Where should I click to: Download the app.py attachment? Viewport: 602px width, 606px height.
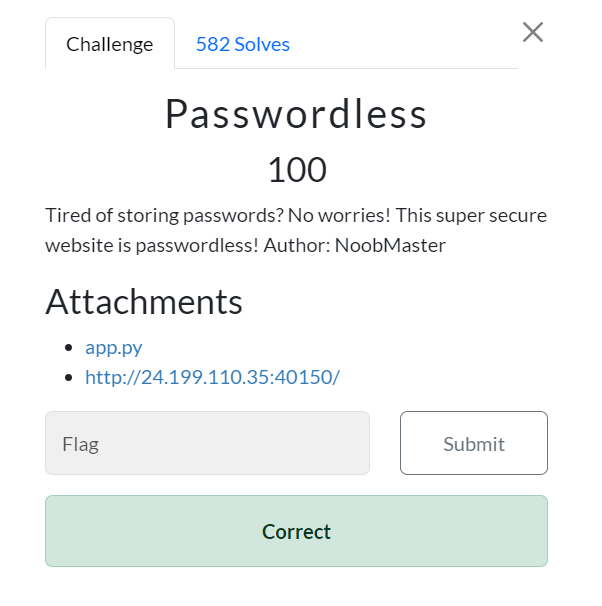click(x=113, y=347)
